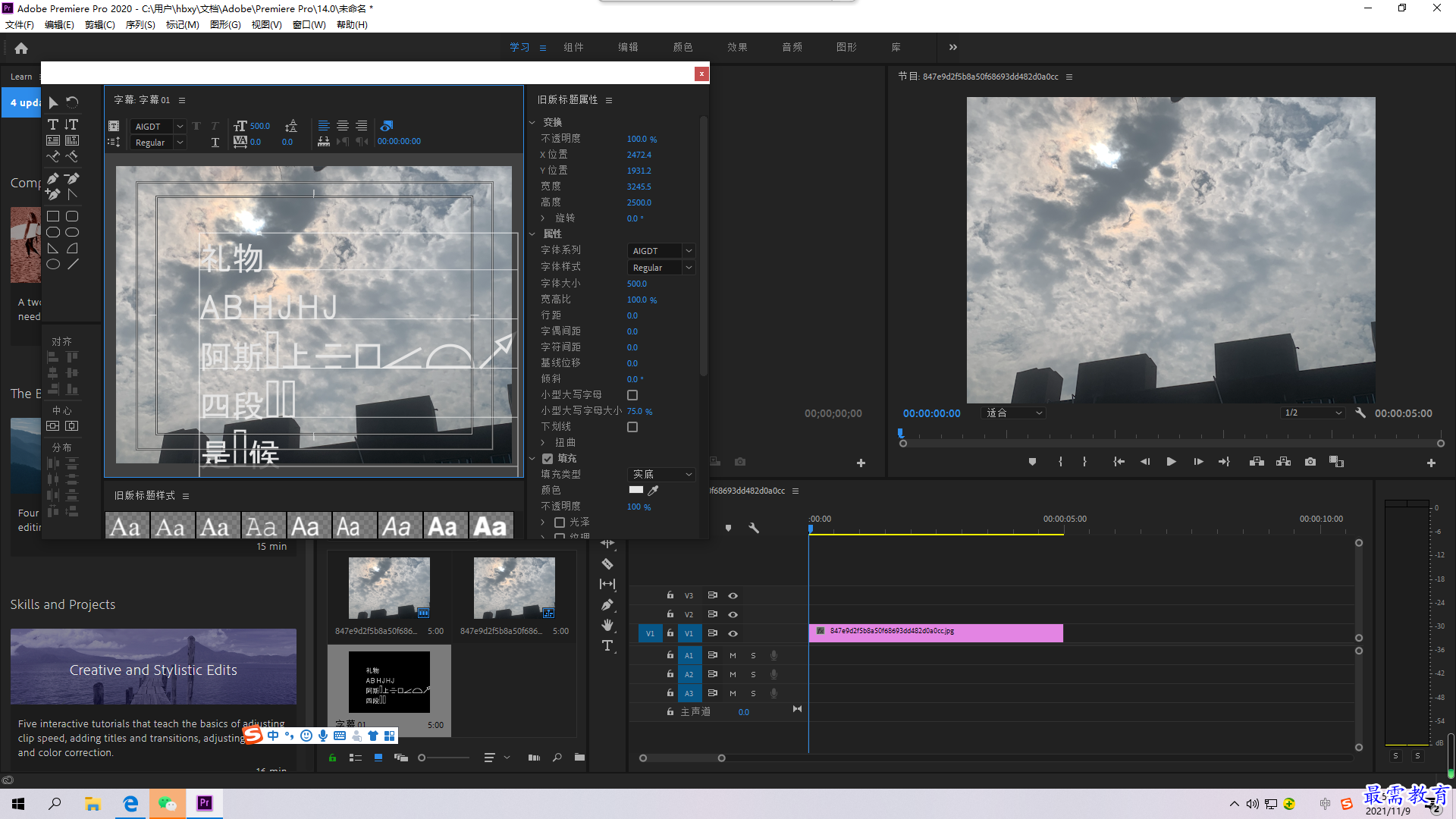Select the Wedge shape tool

click(x=53, y=249)
